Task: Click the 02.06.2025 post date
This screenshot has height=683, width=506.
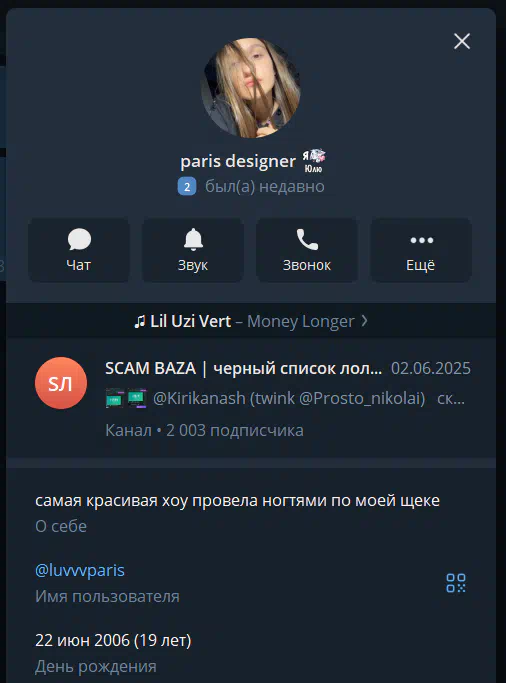Action: (x=431, y=369)
